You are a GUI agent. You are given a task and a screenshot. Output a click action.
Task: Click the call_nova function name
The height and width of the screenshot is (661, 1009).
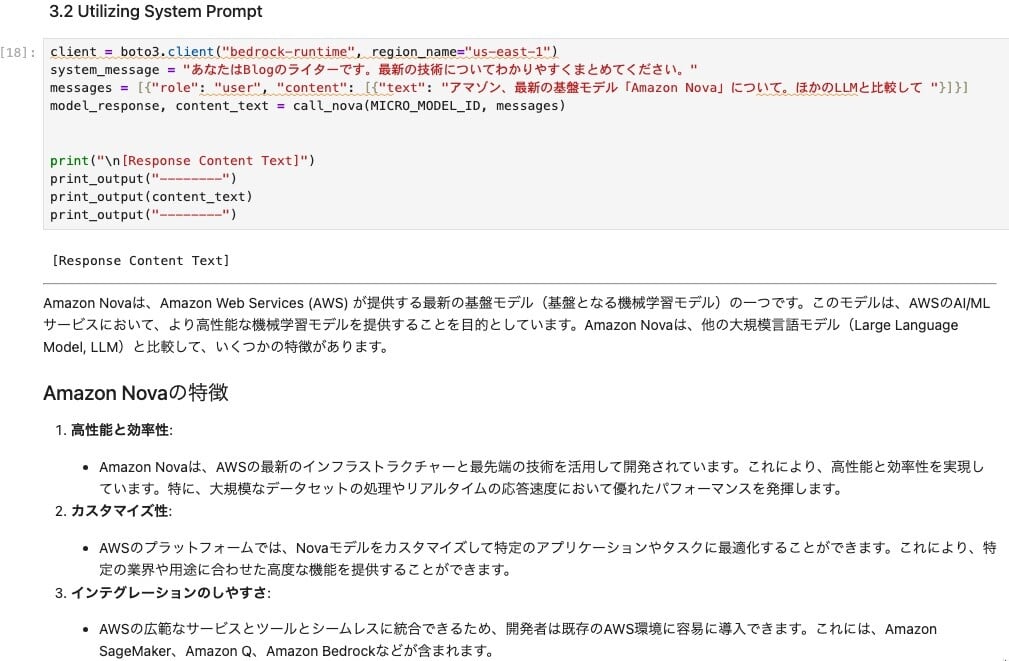pos(328,106)
